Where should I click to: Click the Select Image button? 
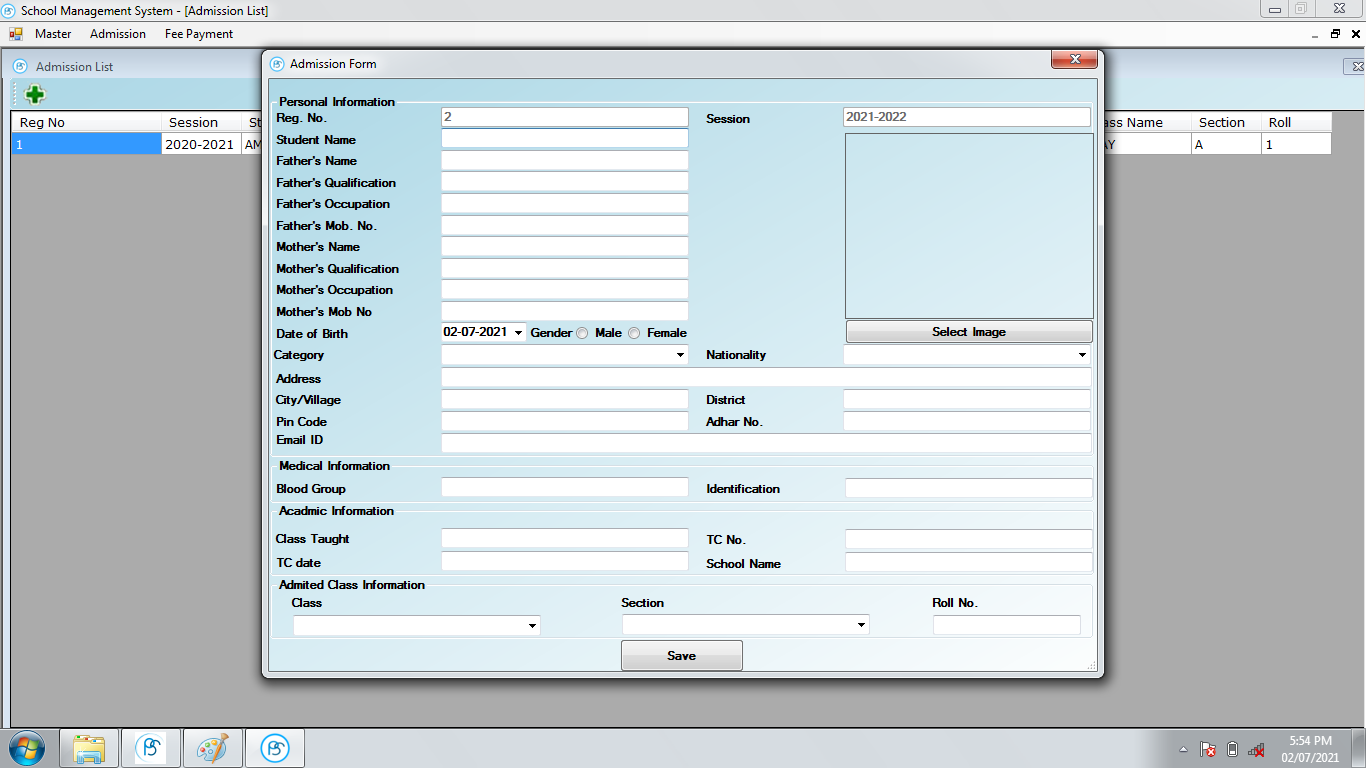coord(968,332)
